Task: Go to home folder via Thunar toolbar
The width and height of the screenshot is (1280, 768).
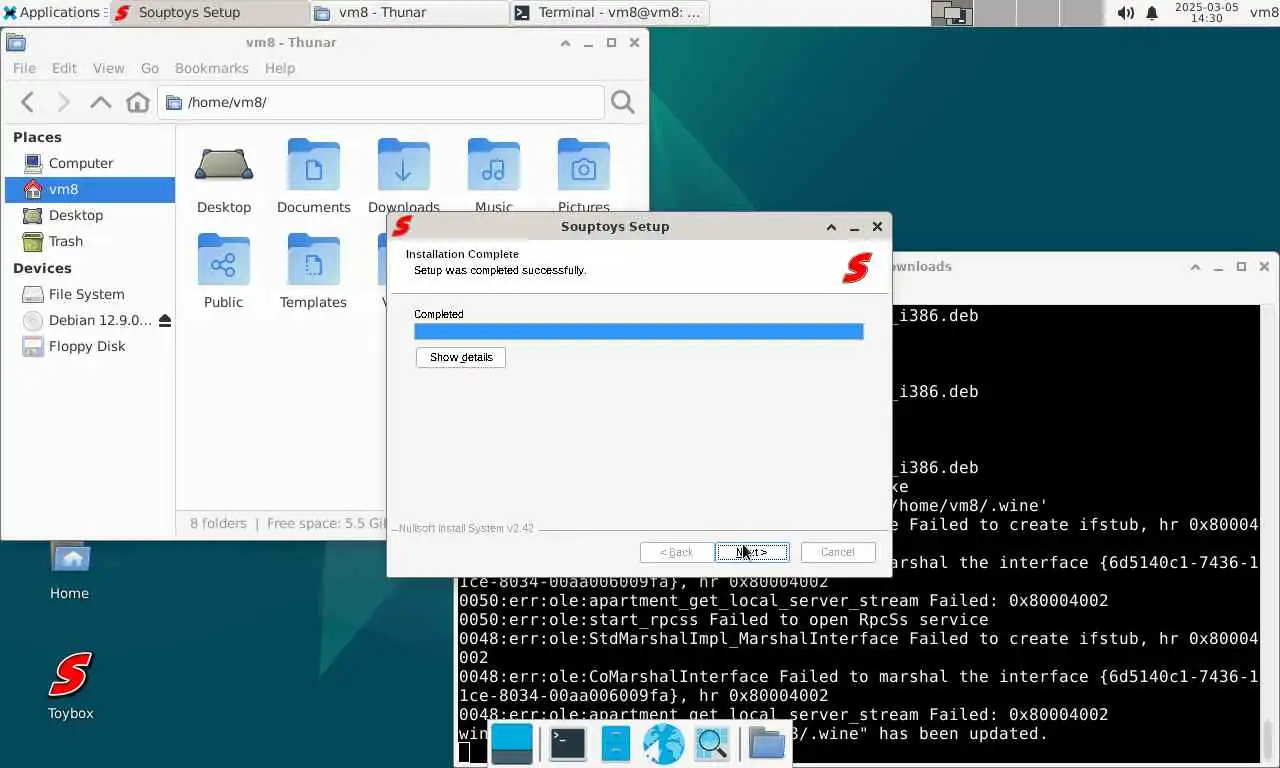Action: tap(138, 102)
